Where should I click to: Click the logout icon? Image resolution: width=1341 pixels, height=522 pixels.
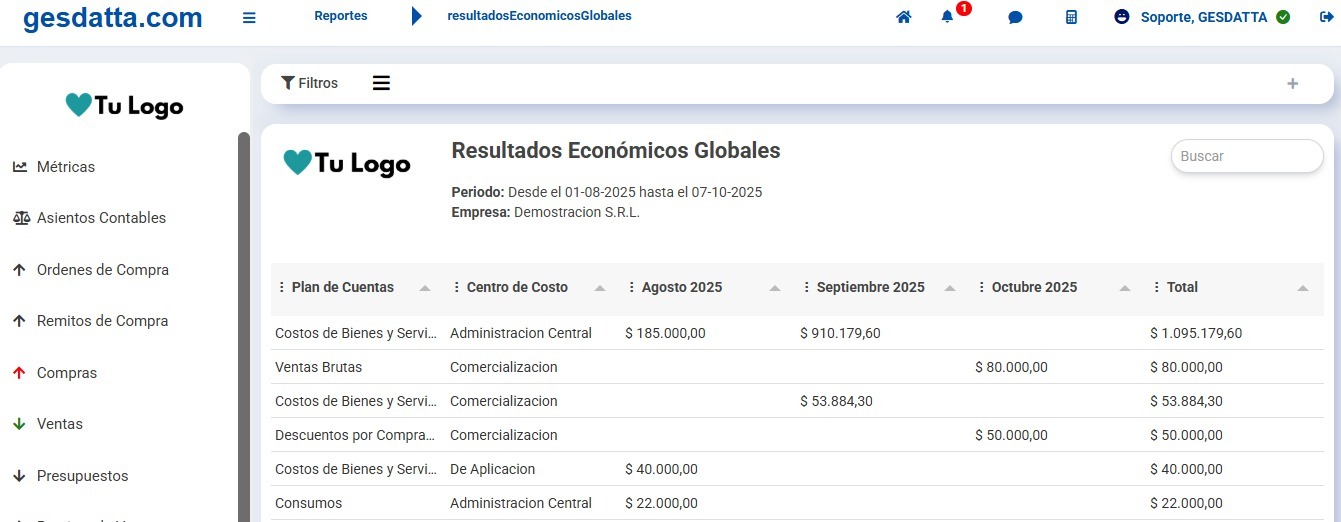(x=1326, y=17)
